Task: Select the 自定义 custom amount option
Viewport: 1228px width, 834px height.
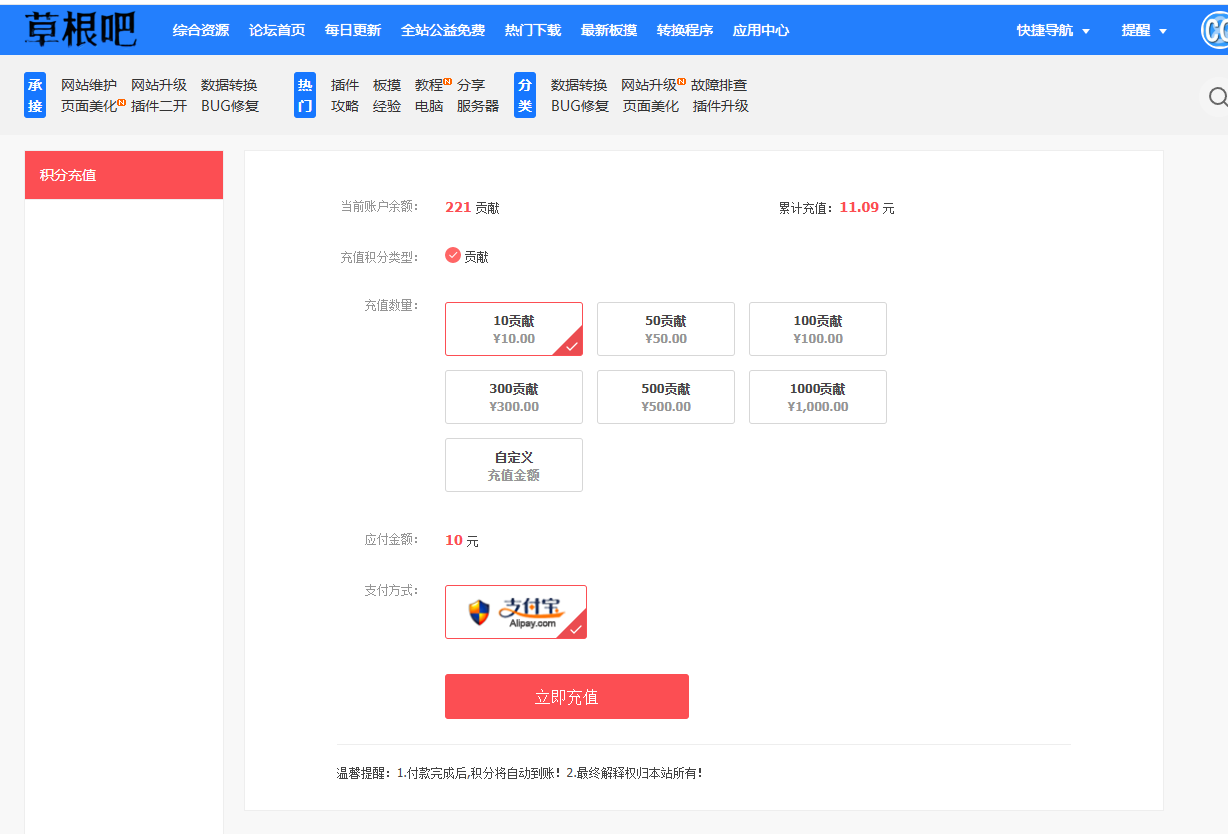Action: 513,464
